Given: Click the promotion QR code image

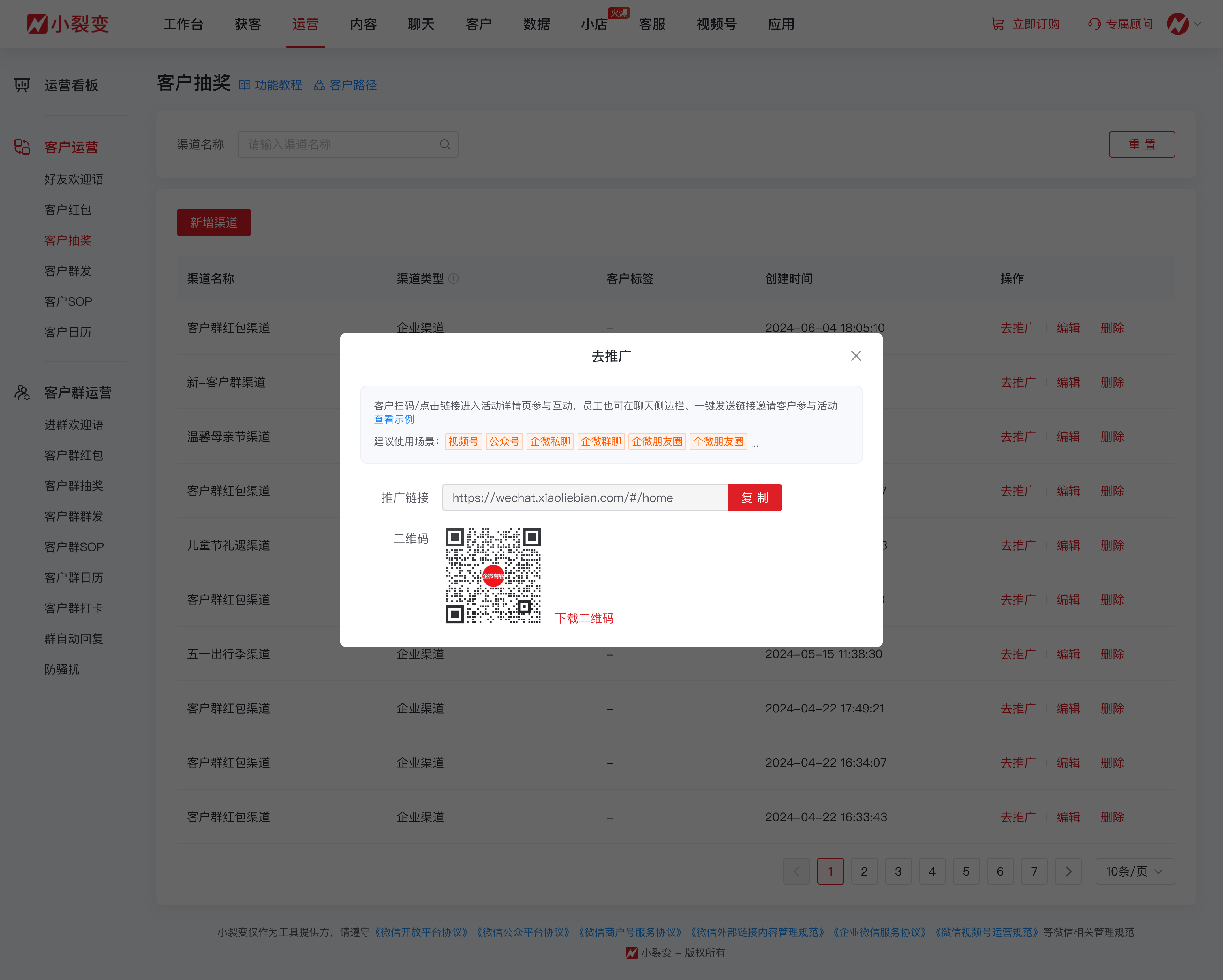Looking at the screenshot, I should [493, 576].
